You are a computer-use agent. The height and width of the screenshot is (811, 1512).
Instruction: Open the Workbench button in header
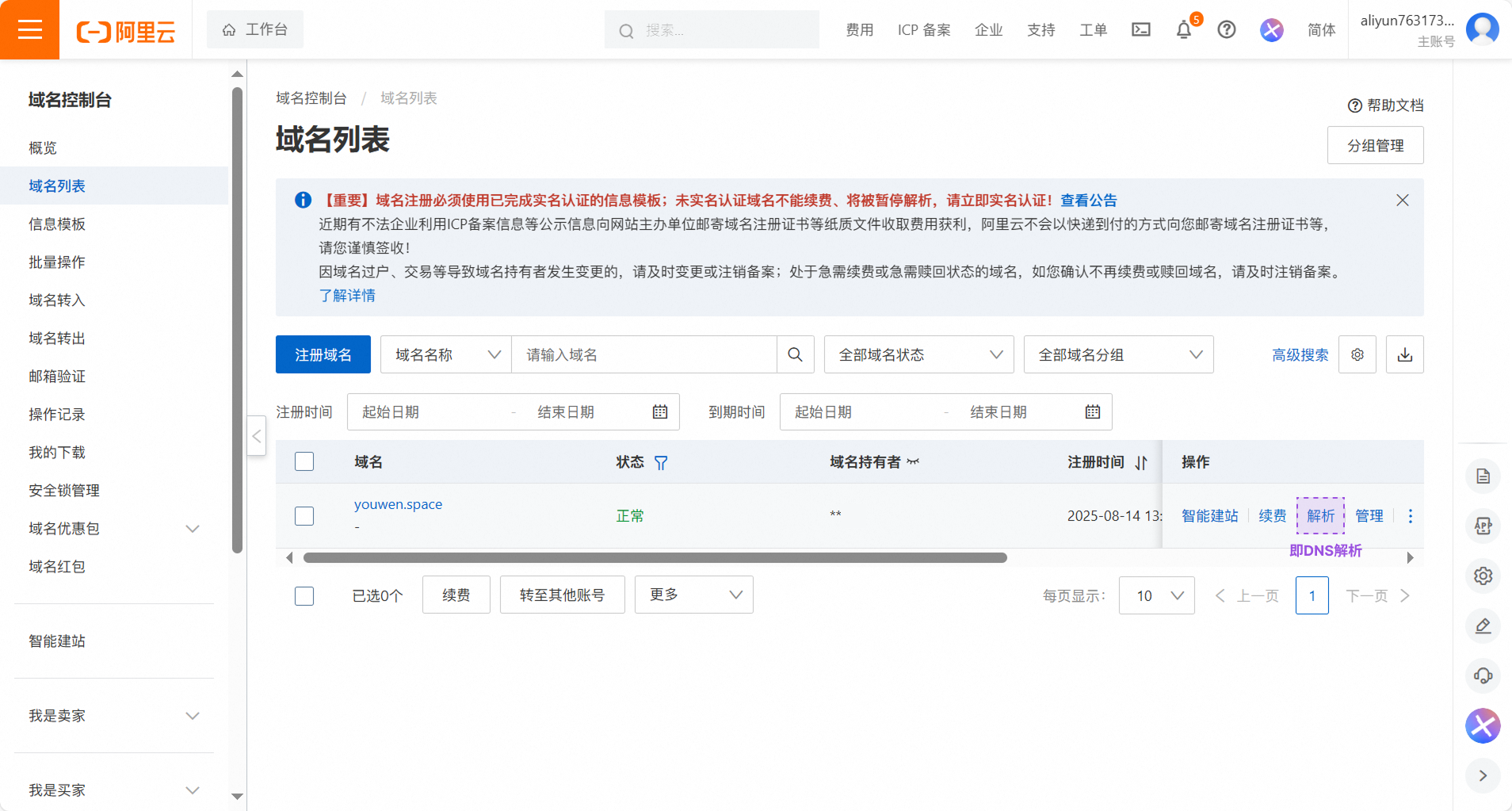click(x=255, y=29)
